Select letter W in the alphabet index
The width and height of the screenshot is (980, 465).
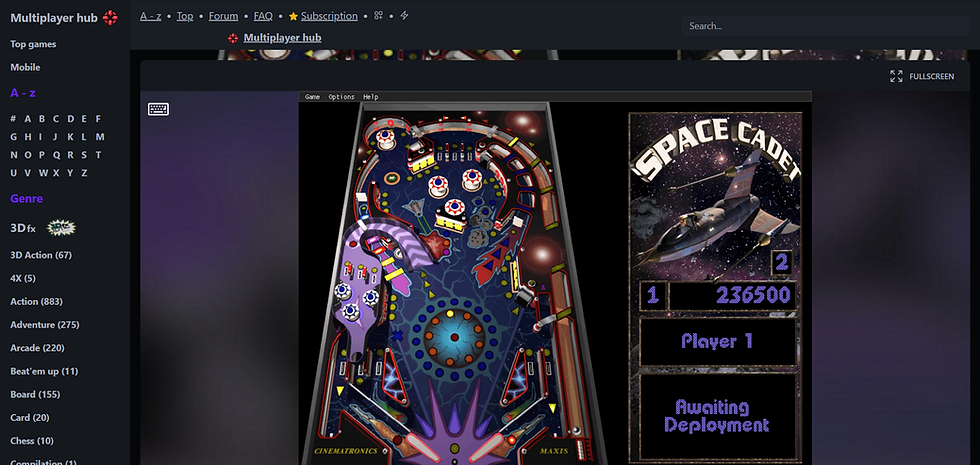(x=42, y=173)
